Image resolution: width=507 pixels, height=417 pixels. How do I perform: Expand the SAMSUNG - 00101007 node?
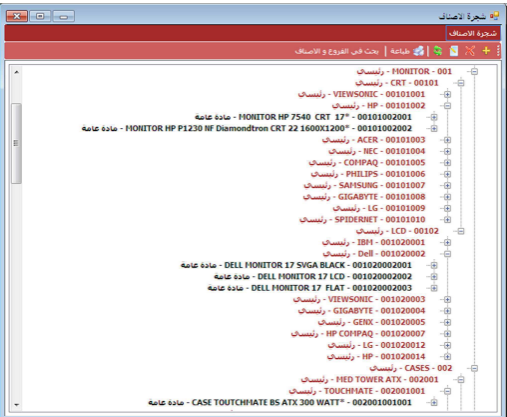[447, 186]
